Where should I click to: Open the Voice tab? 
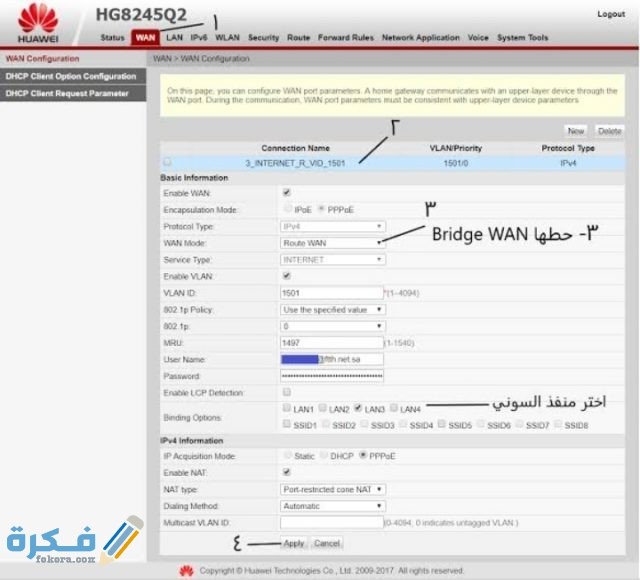(x=478, y=38)
